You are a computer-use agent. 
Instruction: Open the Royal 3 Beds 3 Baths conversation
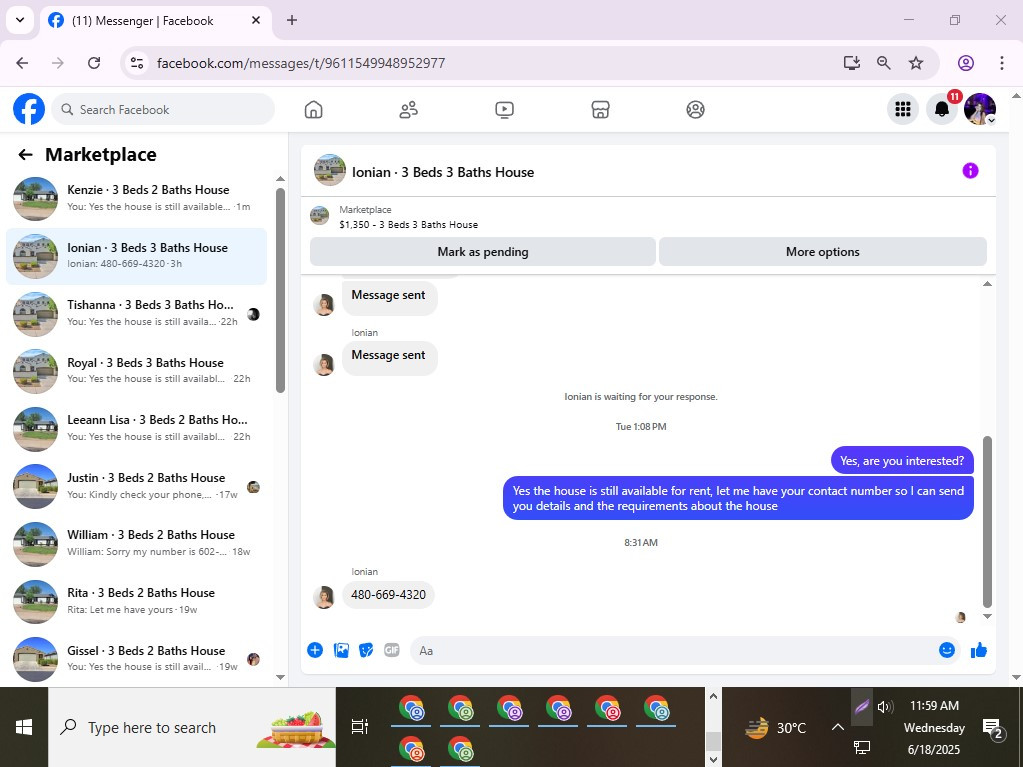coord(136,370)
